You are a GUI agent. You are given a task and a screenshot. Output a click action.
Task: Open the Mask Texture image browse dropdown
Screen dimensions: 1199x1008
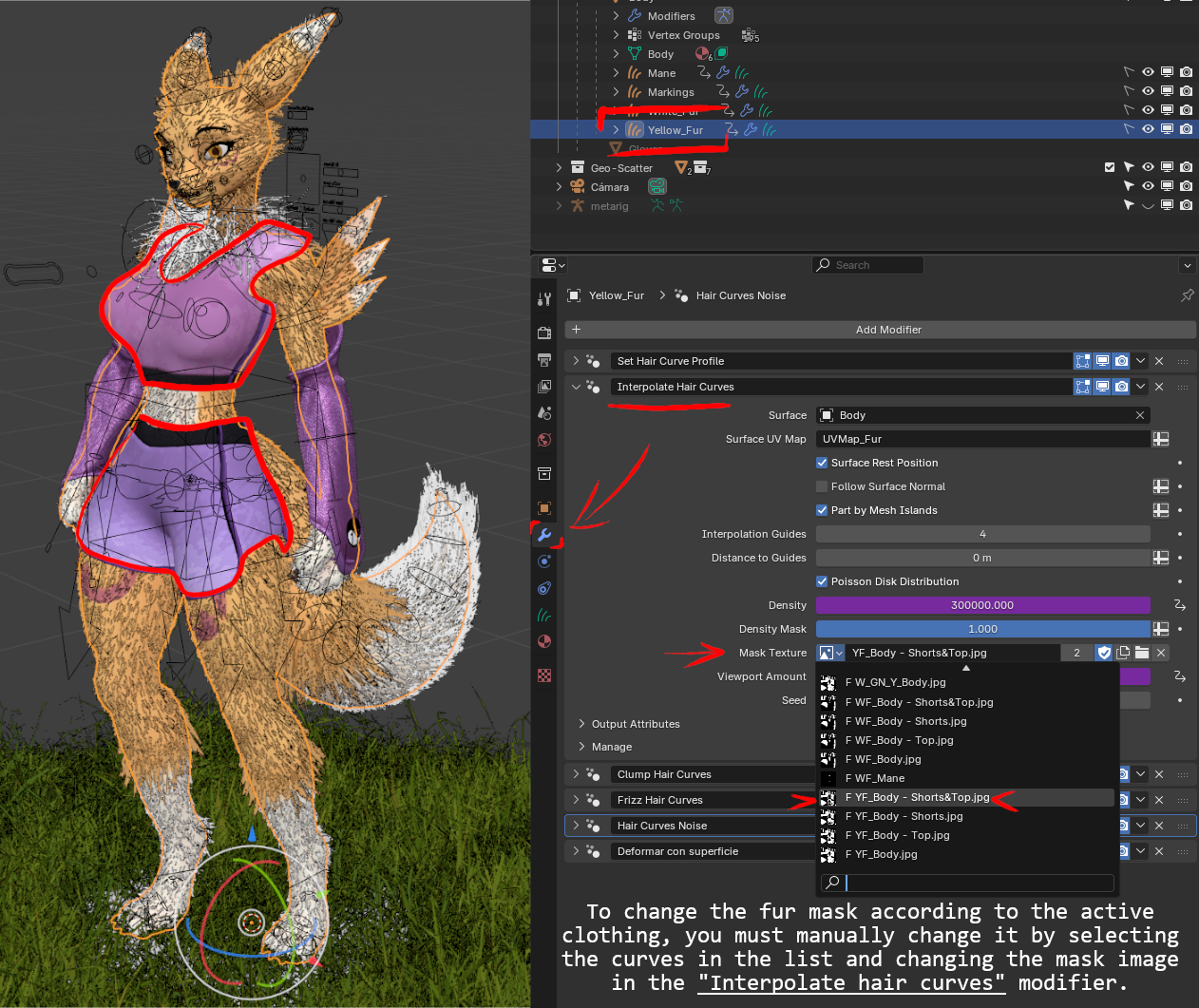[830, 653]
